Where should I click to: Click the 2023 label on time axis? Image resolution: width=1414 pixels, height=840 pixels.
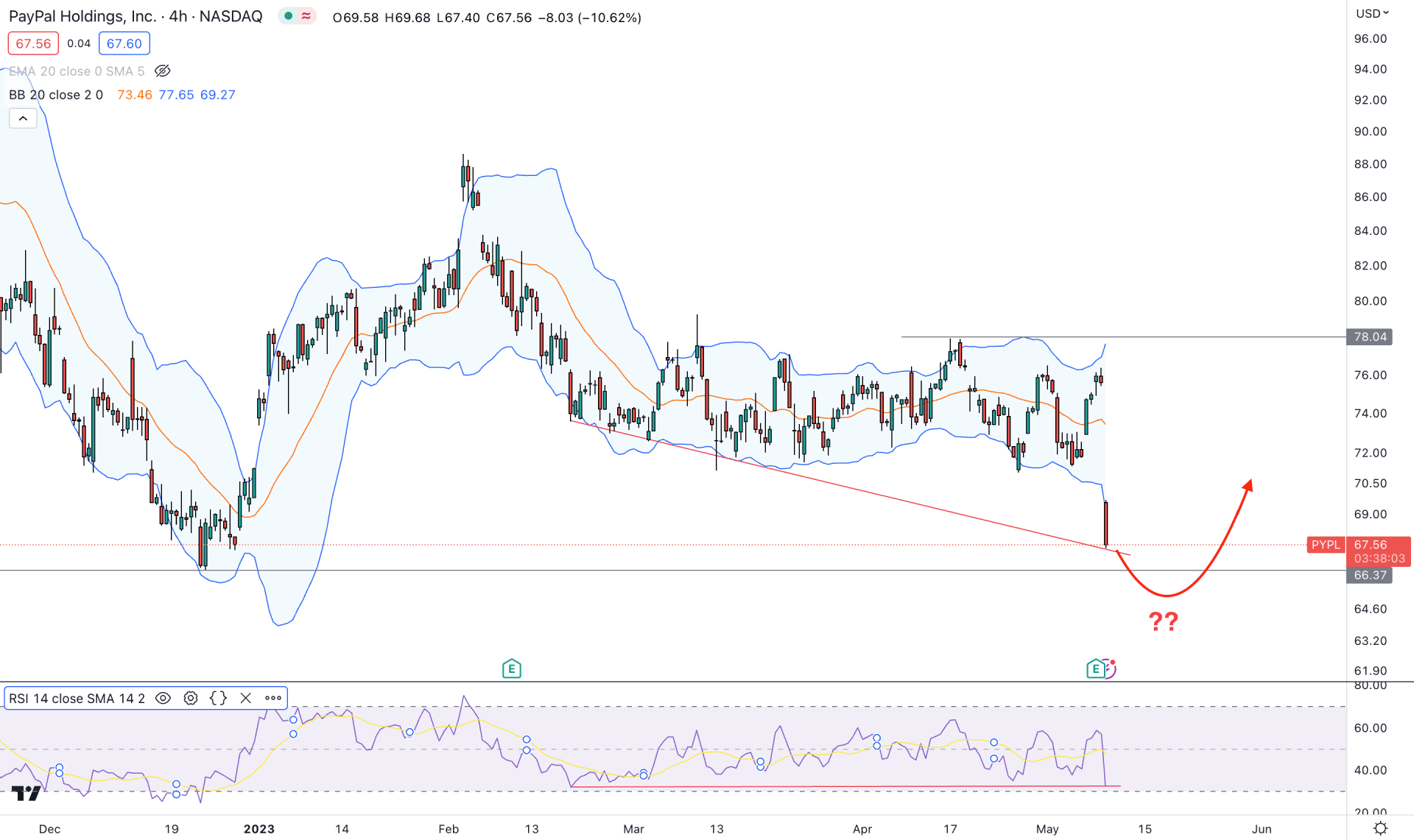tap(258, 828)
